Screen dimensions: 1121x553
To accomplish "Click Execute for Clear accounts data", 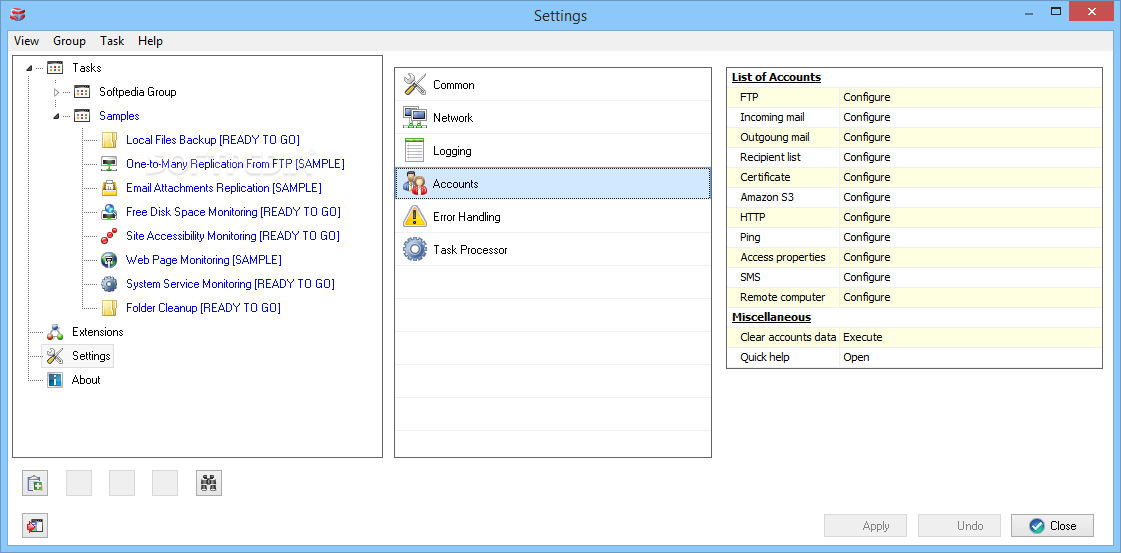I will 863,337.
